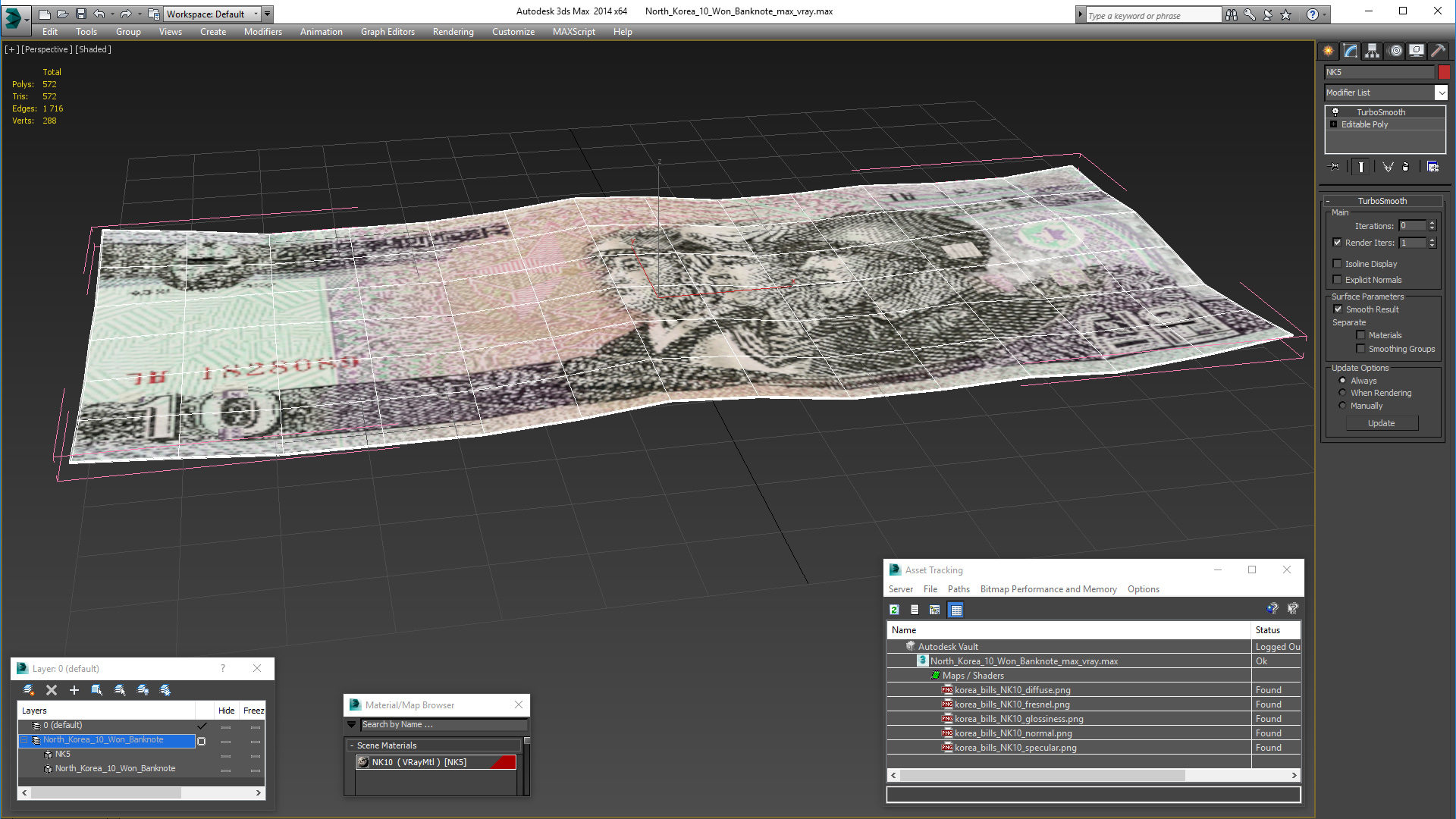Switch to the Hierarchy panel tab

pyautogui.click(x=1373, y=51)
